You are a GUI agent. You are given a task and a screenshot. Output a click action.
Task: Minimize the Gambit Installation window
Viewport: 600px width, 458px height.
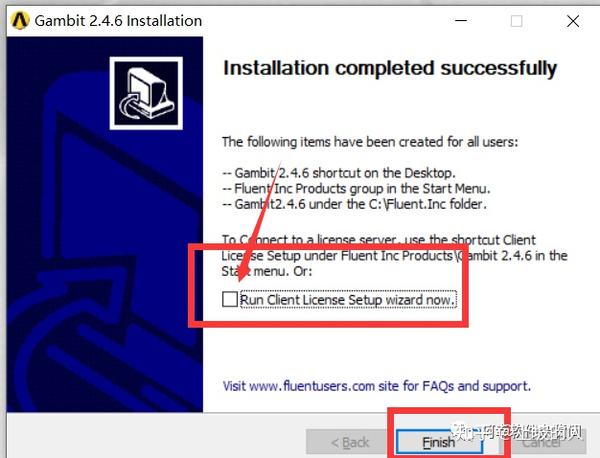[x=461, y=21]
